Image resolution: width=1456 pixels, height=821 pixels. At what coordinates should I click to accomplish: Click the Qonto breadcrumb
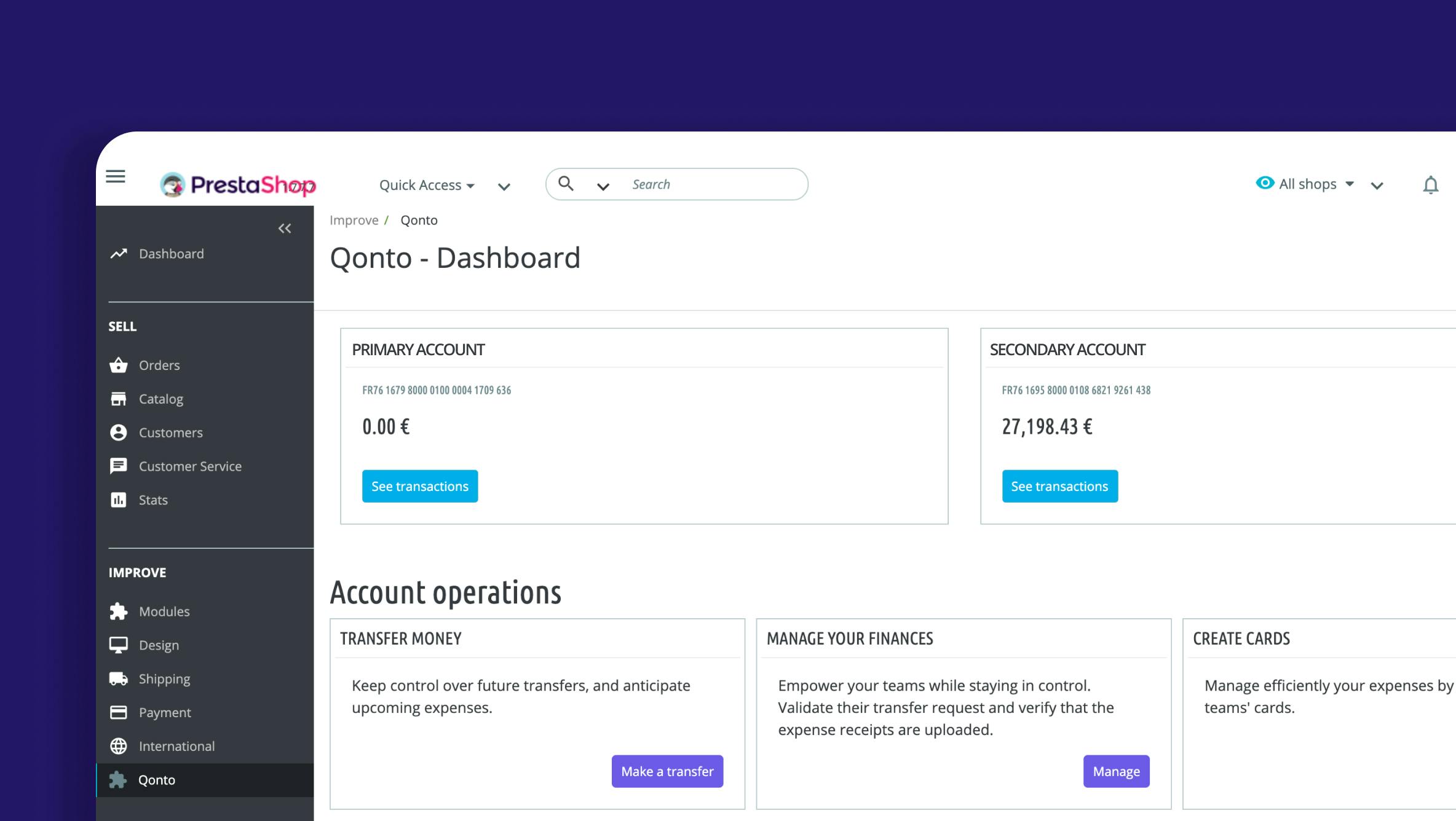419,220
